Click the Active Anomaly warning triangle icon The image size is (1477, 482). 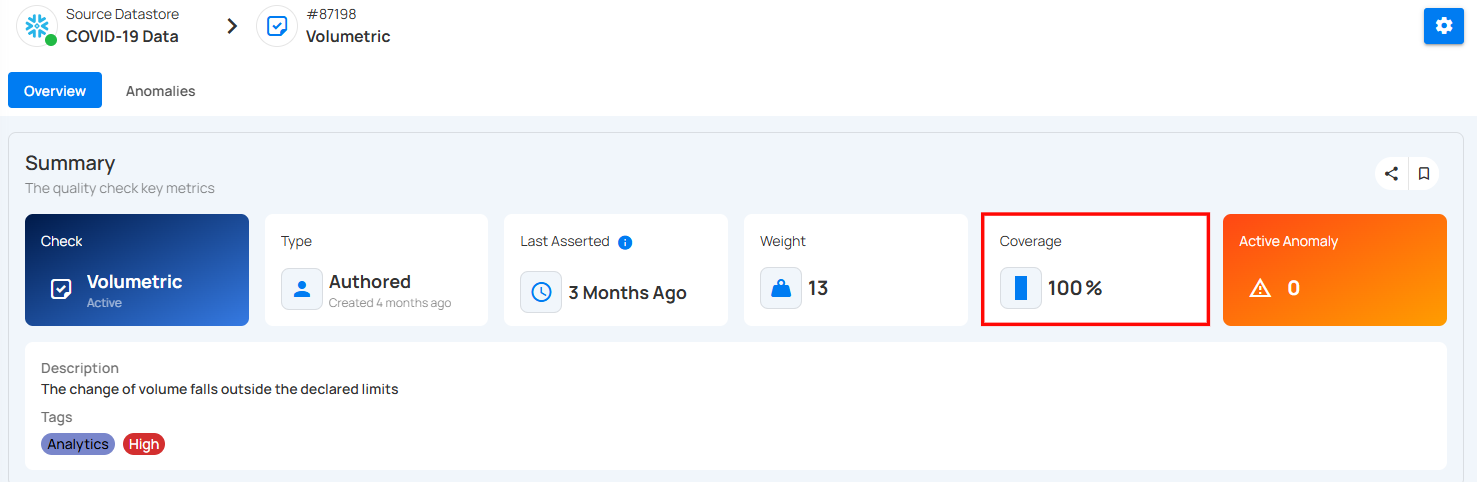(x=1260, y=288)
